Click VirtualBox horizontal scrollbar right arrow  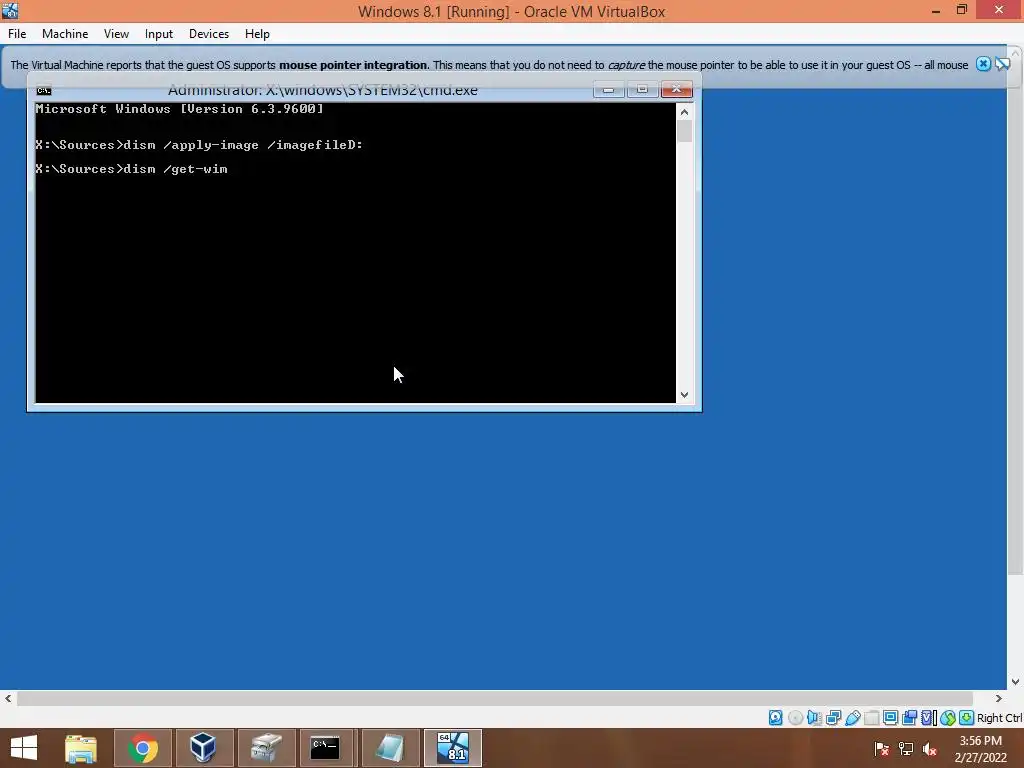[x=999, y=698]
